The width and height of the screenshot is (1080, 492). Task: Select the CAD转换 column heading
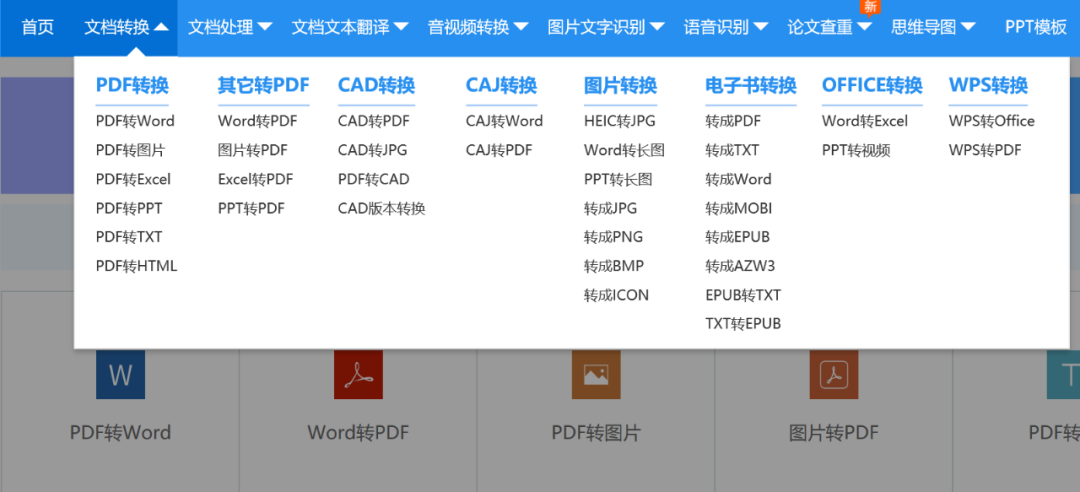point(376,86)
